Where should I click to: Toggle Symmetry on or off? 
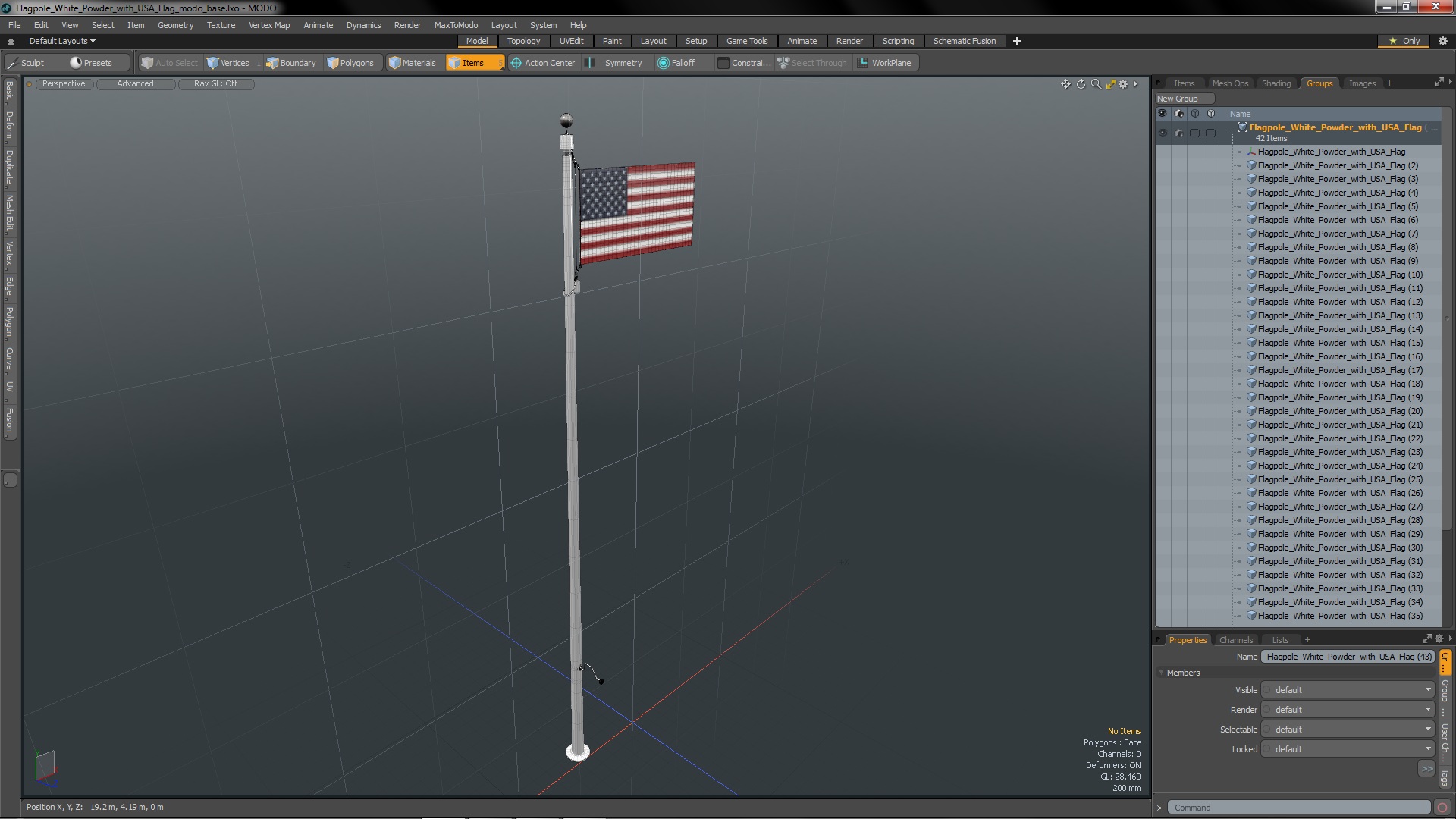(x=615, y=63)
